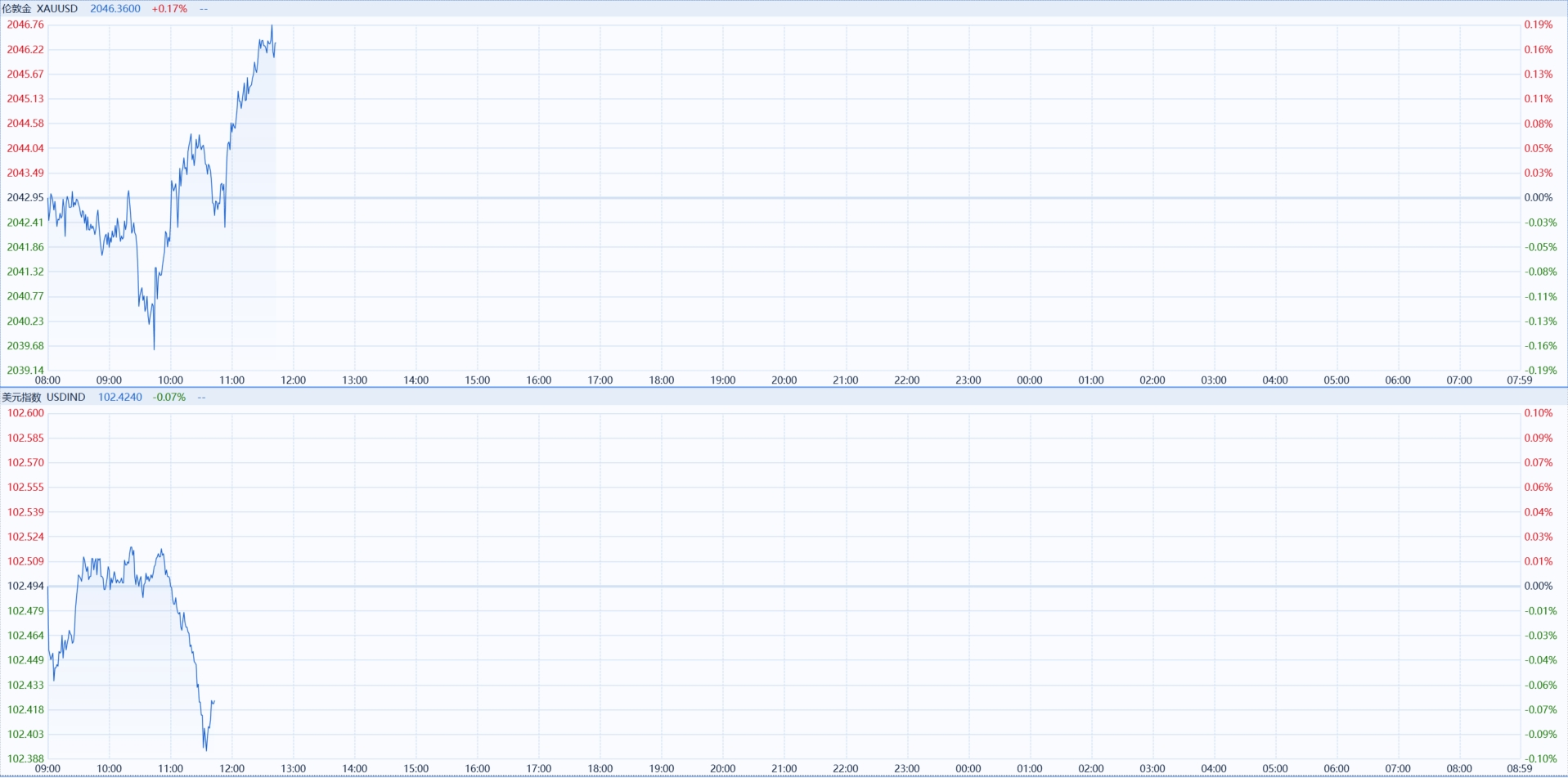
Task: Click the 2046.22 price axis label
Action: click(x=25, y=50)
